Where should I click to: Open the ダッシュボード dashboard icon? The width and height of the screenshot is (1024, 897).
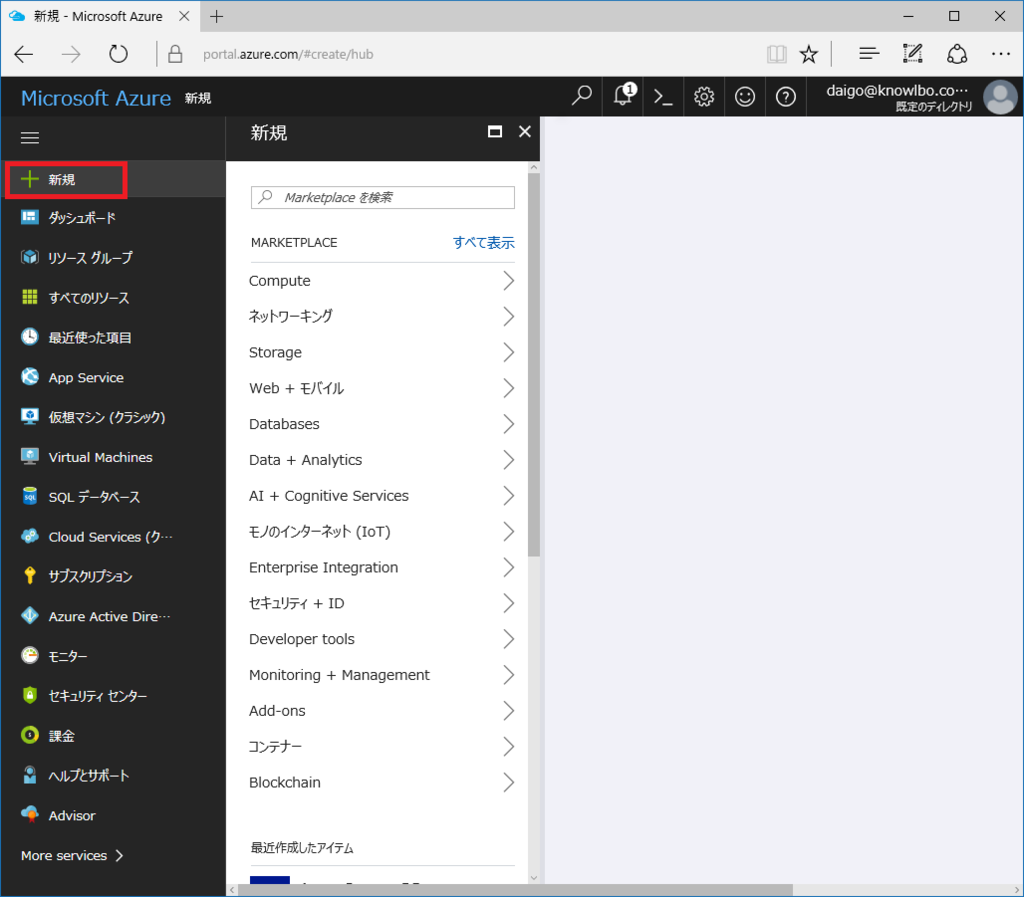coord(29,217)
